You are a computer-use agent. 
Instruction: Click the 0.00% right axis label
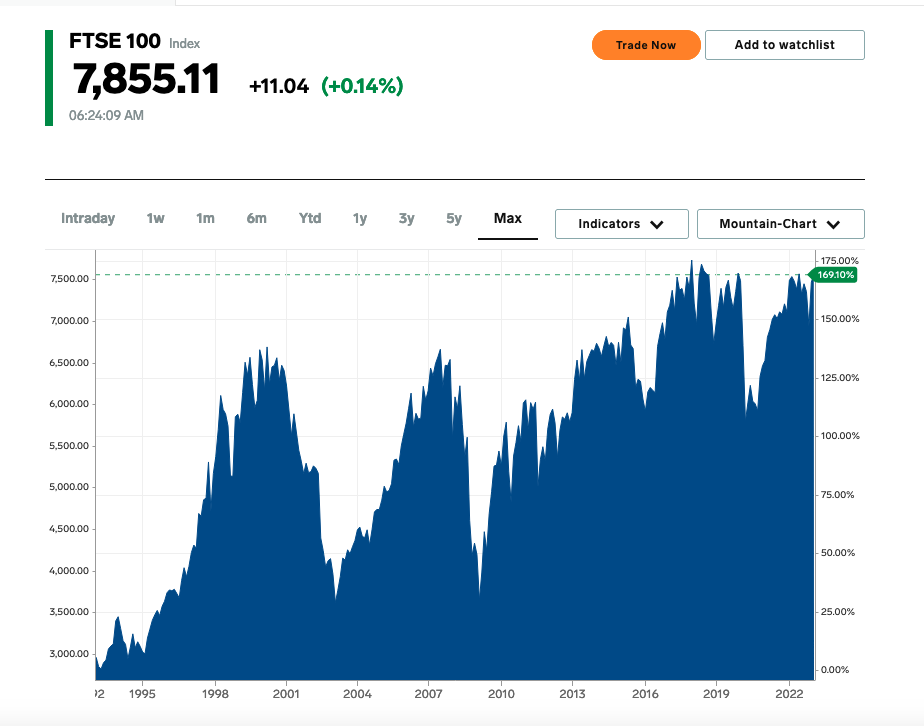pos(835,670)
